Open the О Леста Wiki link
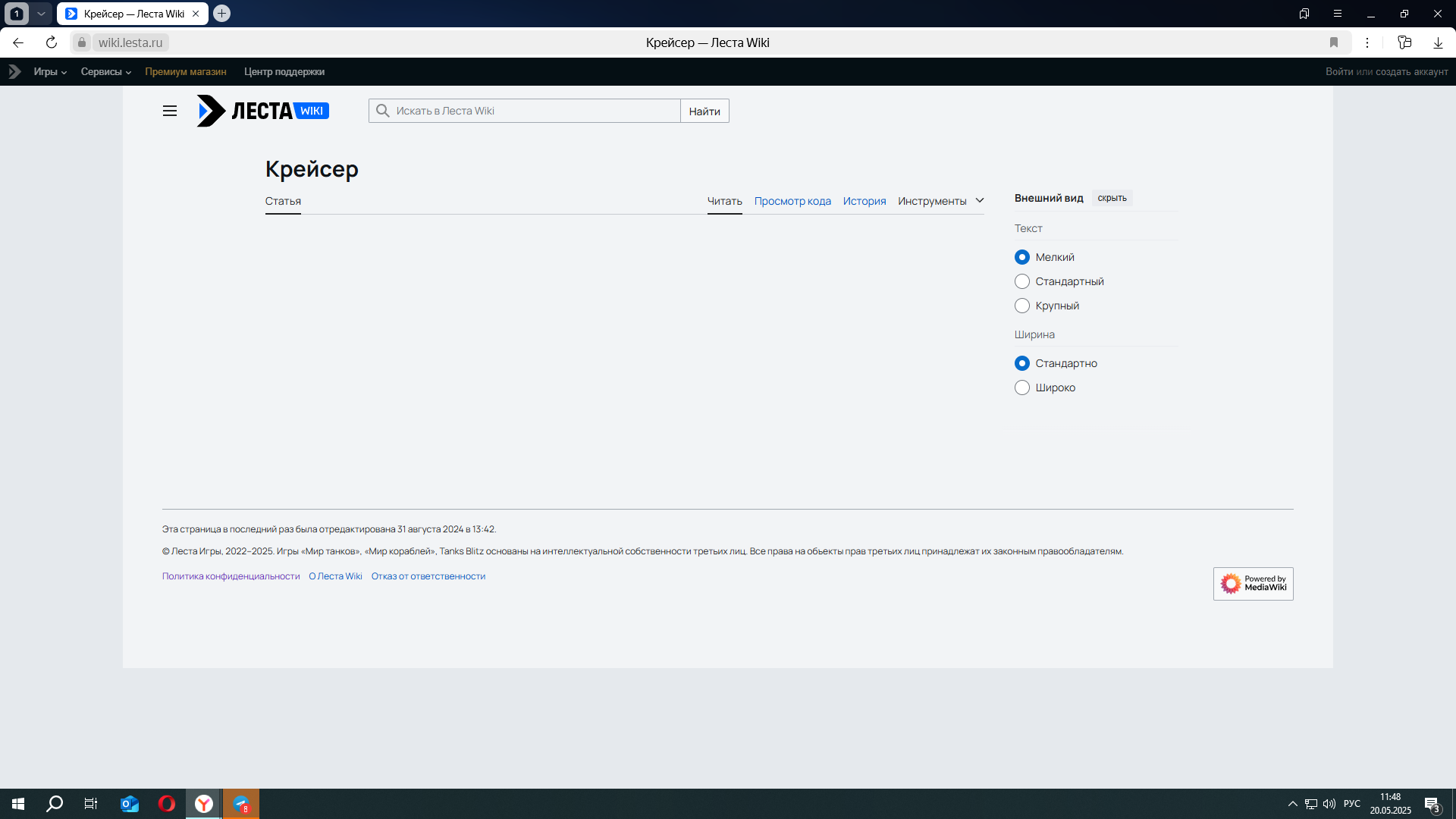 (x=335, y=576)
